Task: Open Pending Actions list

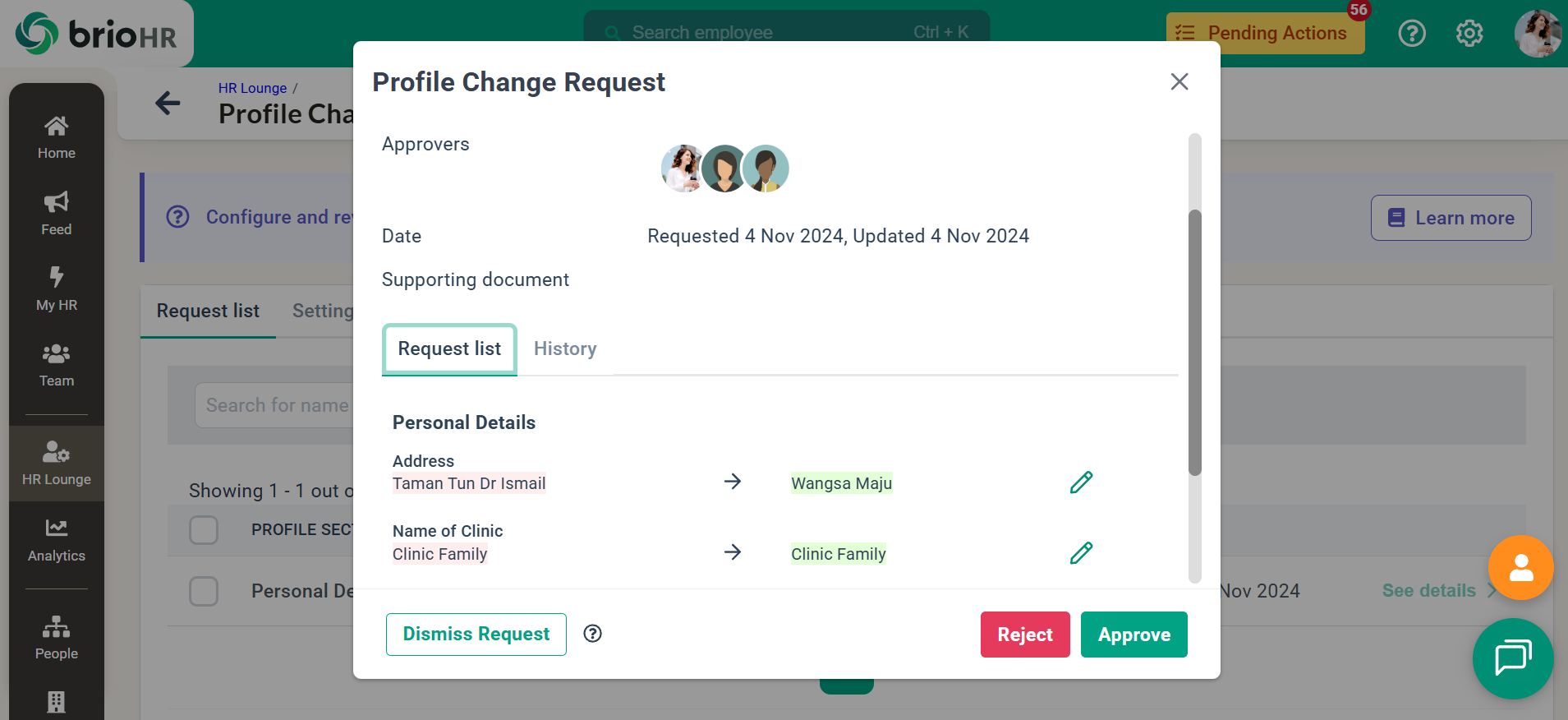Action: [1265, 34]
